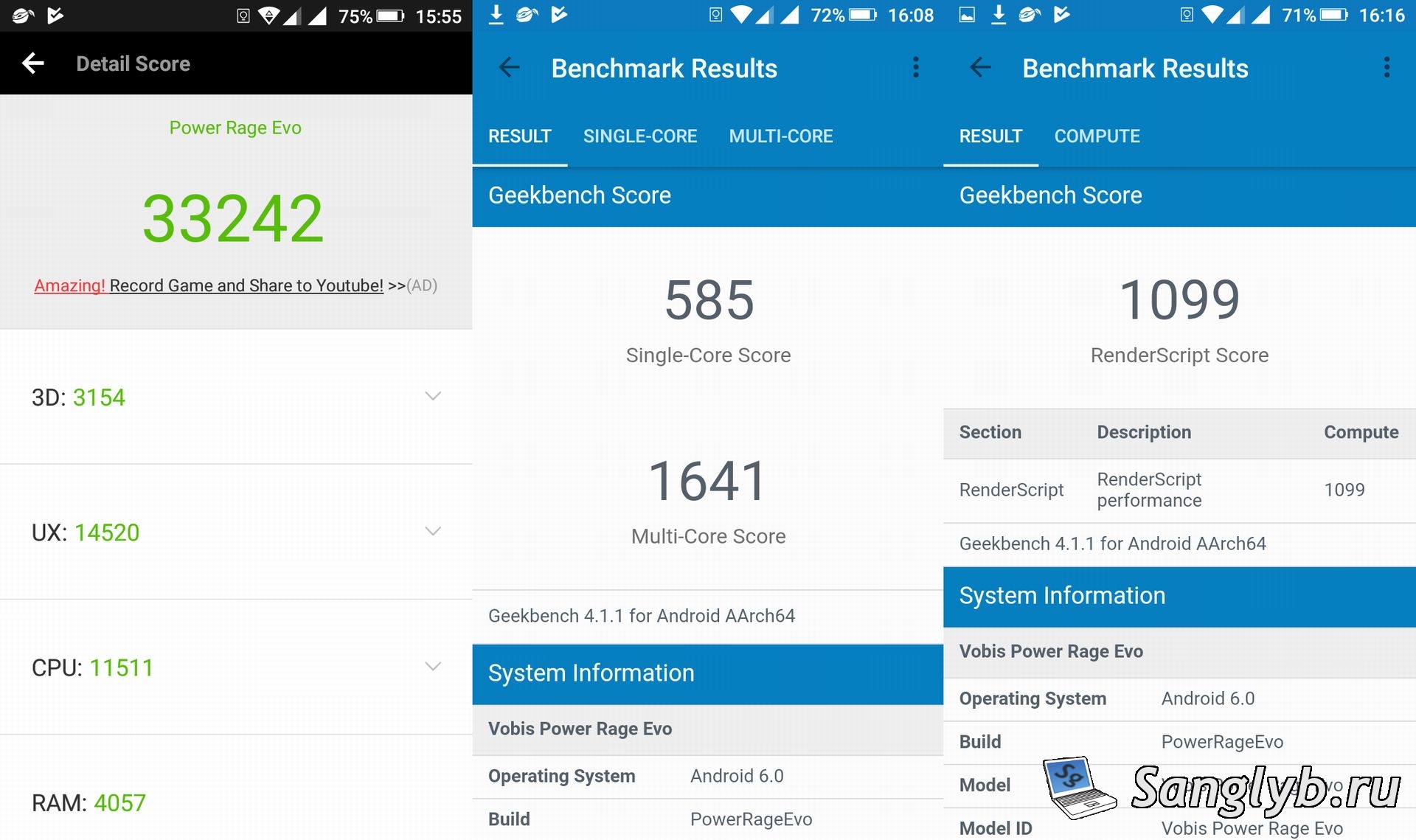
Task: Expand the UX score details
Action: (x=434, y=531)
